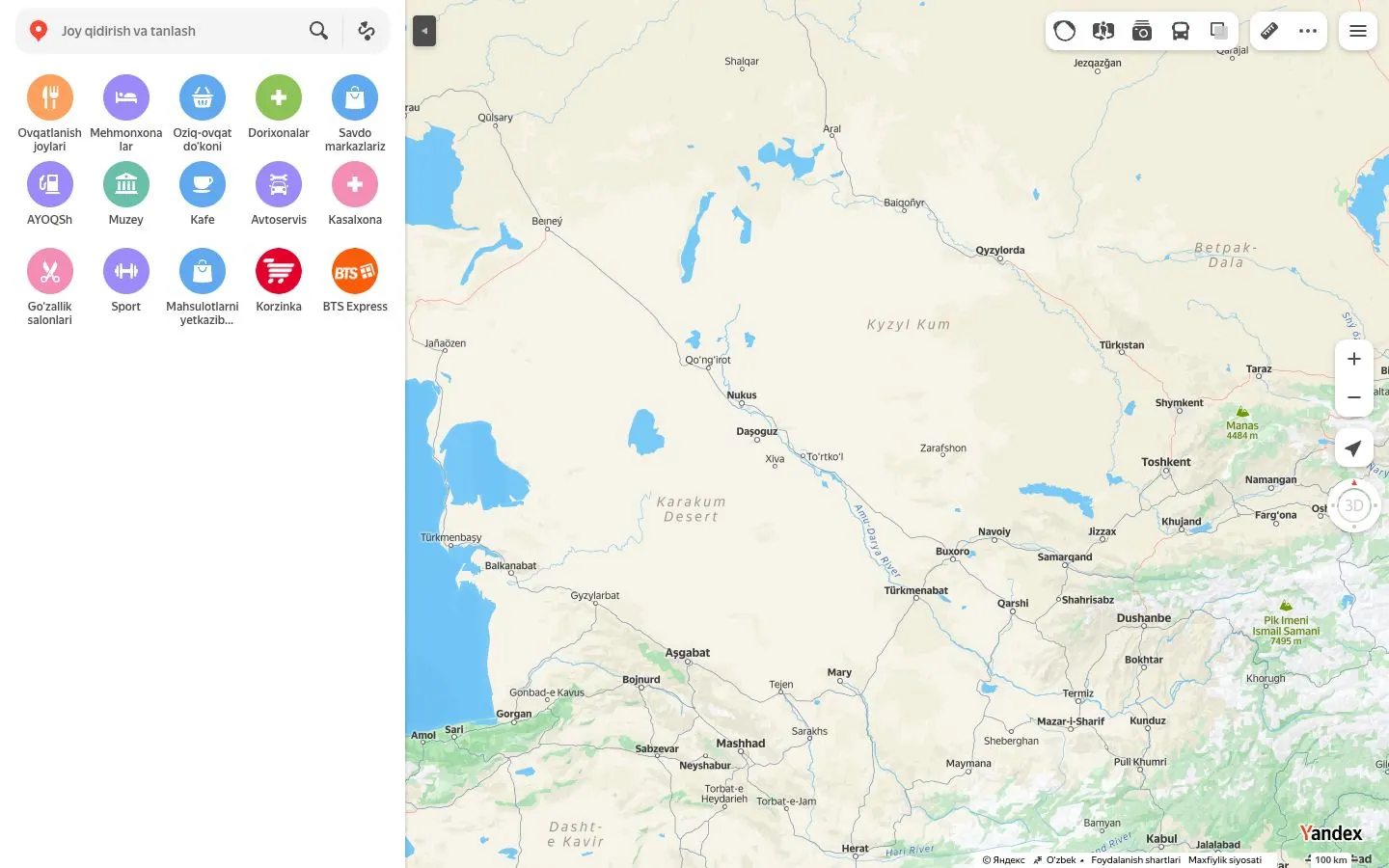Open the three-dots more tools menu

click(x=1308, y=31)
